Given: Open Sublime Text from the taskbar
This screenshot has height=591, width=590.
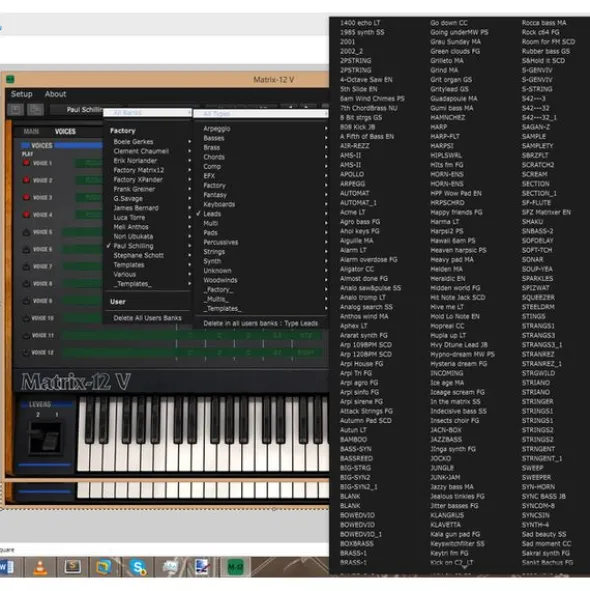Looking at the screenshot, I should click(72, 567).
